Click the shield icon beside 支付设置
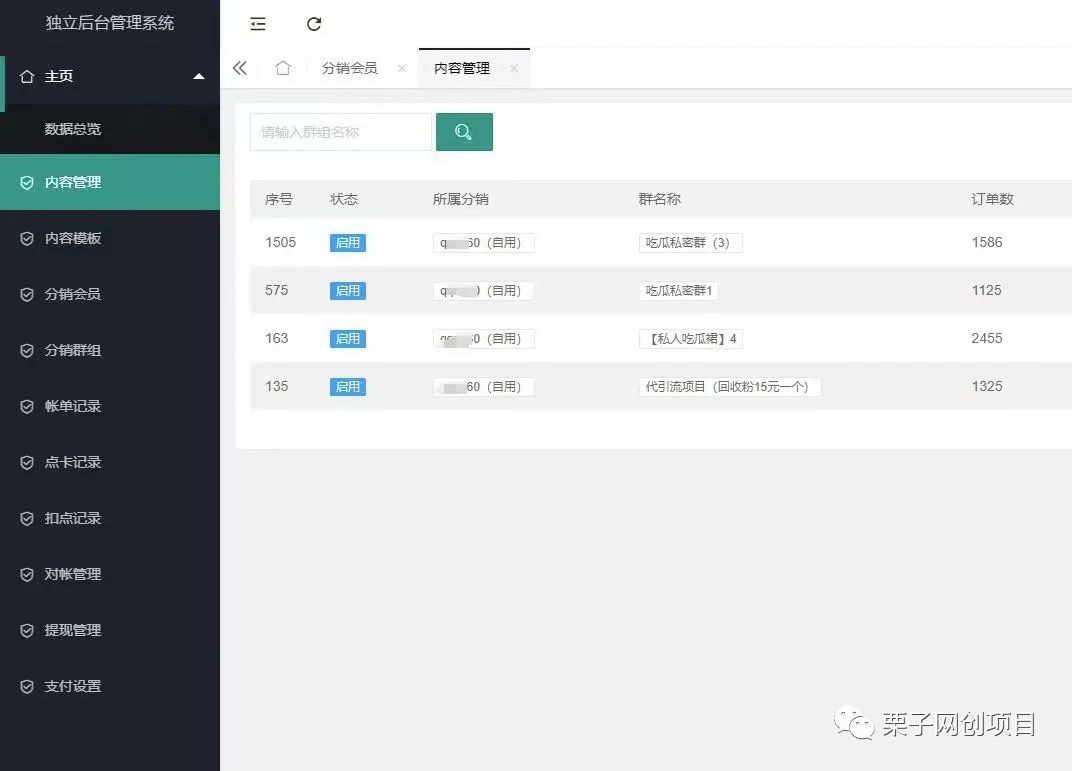This screenshot has height=771, width=1072. (x=24, y=686)
